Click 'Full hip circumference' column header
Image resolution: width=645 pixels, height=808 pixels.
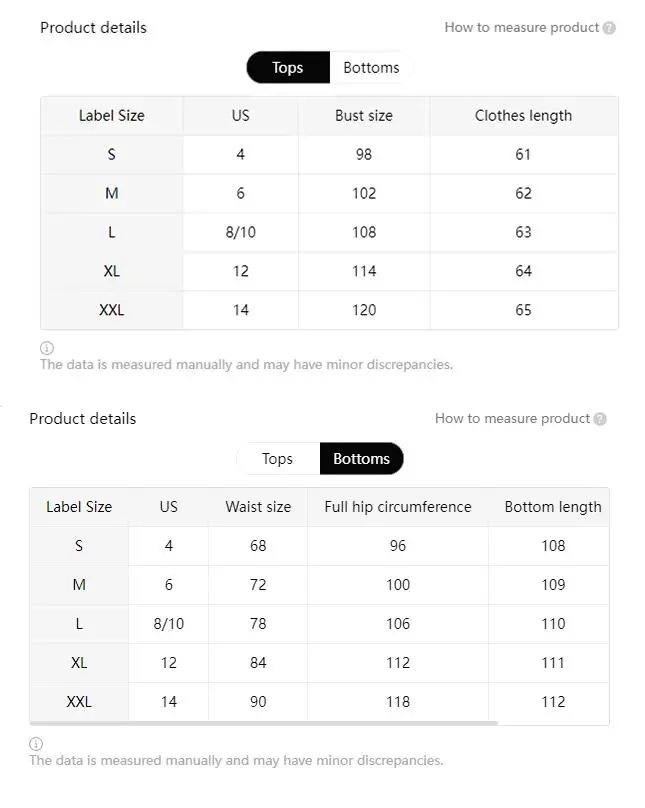[398, 507]
